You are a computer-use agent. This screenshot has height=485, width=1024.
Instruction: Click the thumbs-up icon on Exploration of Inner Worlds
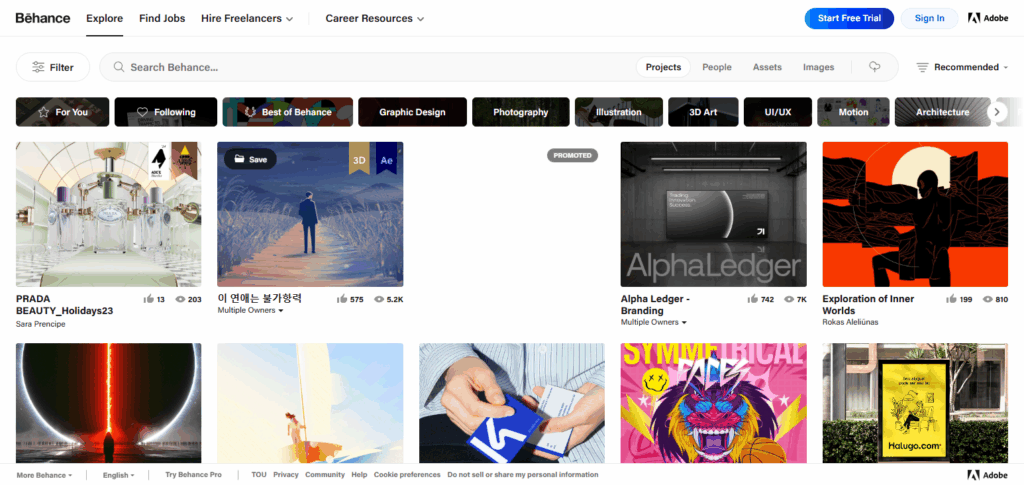[x=952, y=299]
